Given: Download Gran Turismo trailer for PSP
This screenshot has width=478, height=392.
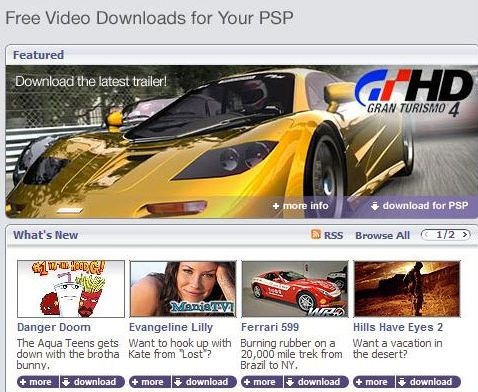Looking at the screenshot, I should coord(419,206).
